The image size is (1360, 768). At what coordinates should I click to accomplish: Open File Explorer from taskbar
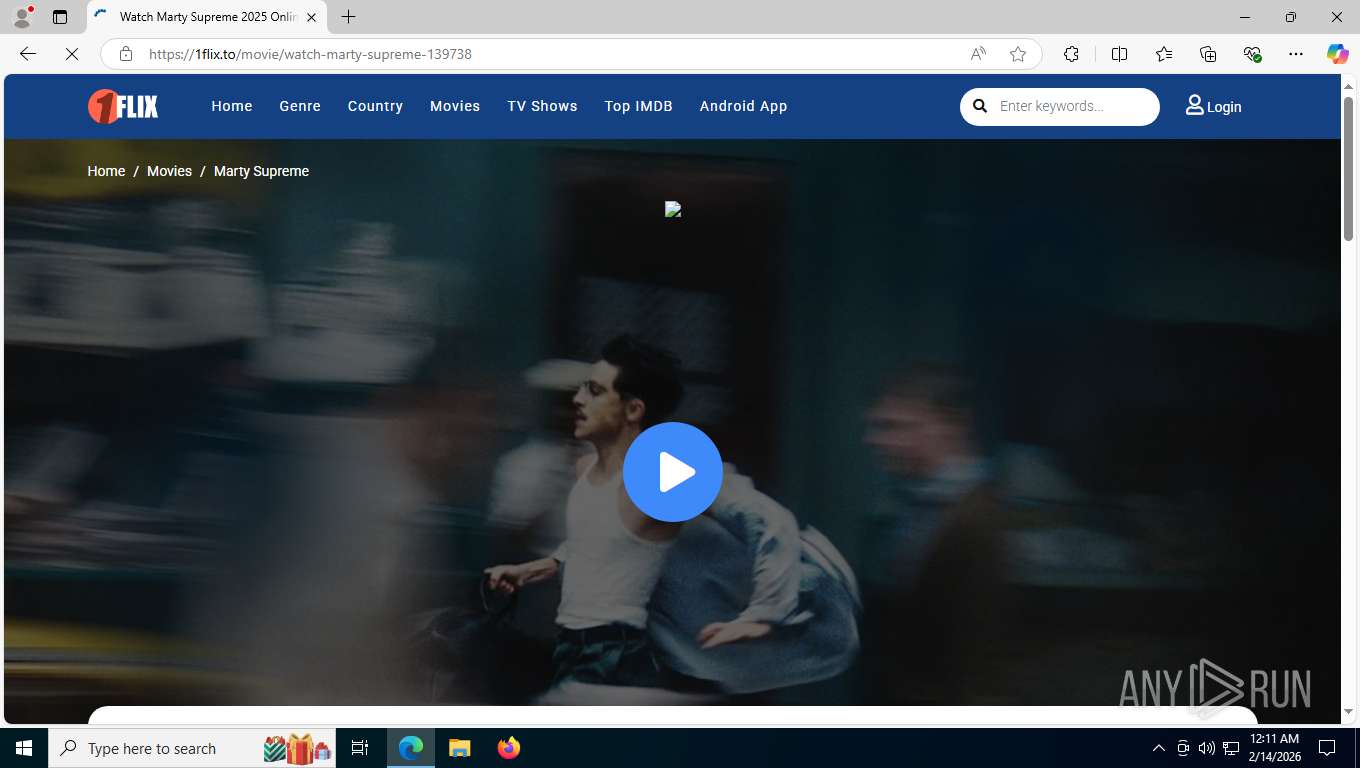coord(459,748)
